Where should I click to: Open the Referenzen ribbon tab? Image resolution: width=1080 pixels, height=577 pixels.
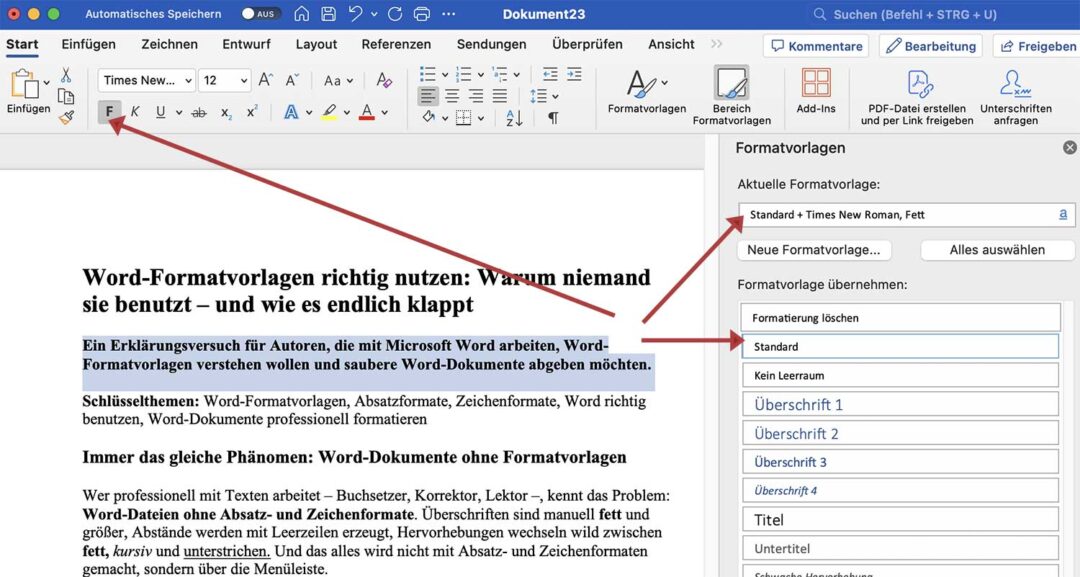click(396, 44)
